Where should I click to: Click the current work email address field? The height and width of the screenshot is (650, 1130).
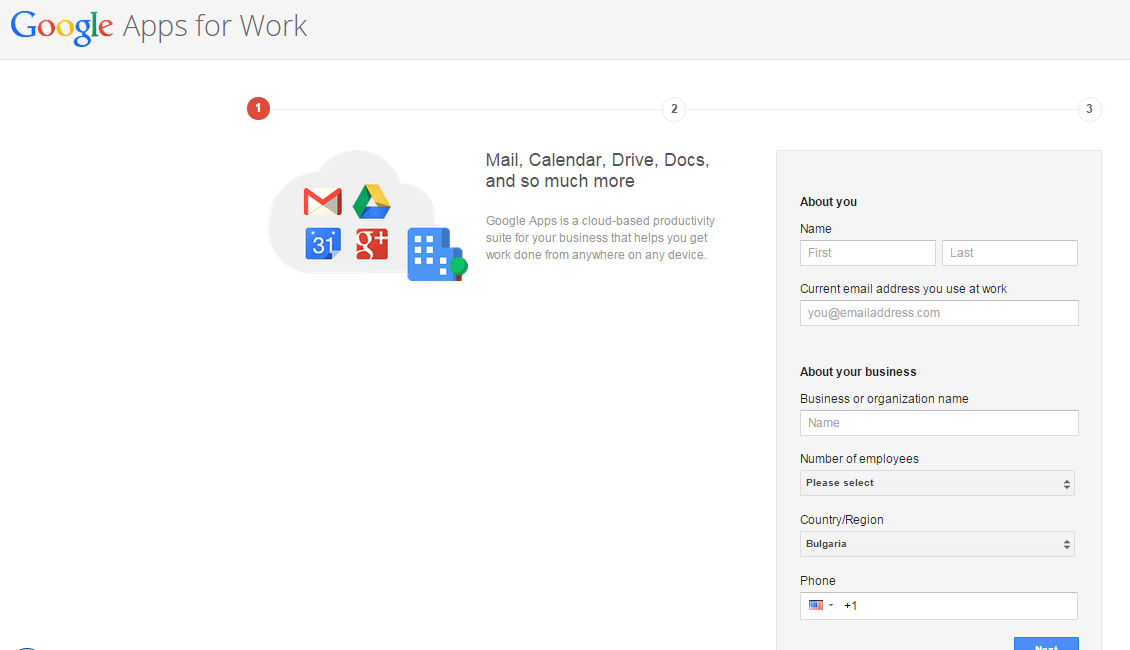(938, 313)
